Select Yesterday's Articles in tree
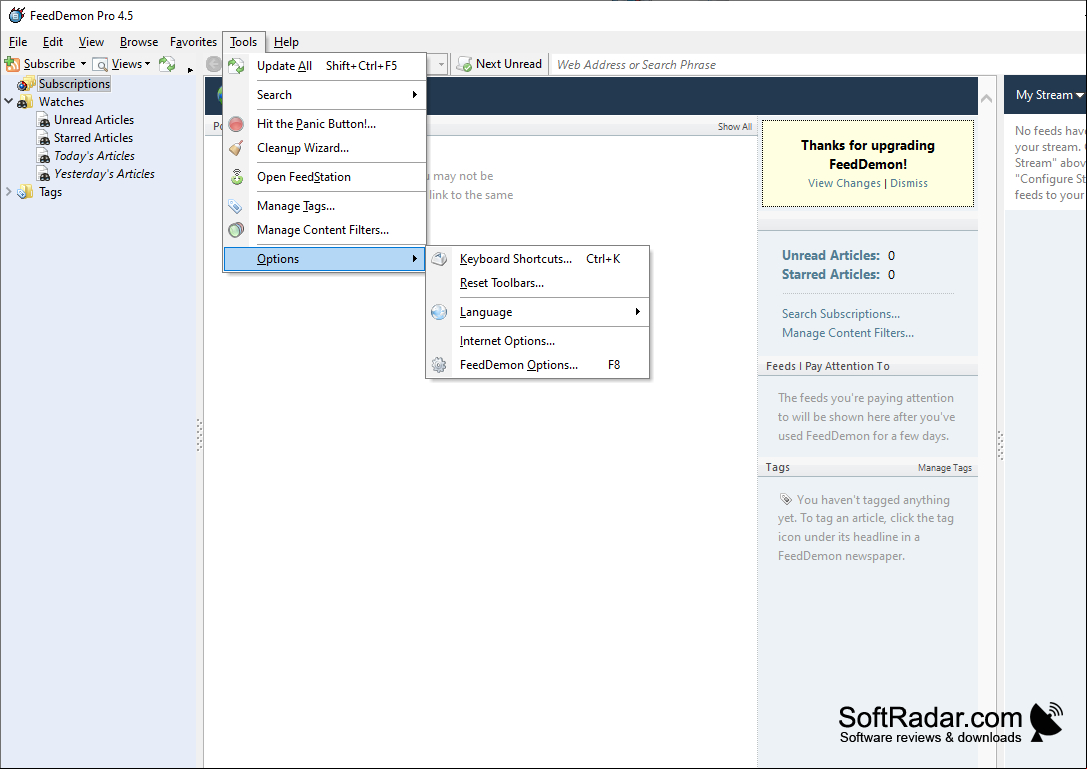 coord(104,174)
